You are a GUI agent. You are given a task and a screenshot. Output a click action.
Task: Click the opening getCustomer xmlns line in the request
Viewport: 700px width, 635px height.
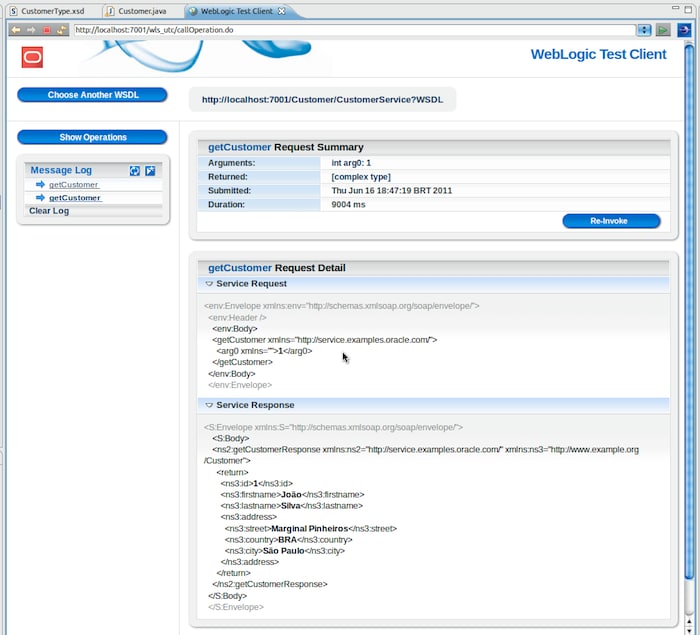(x=325, y=340)
